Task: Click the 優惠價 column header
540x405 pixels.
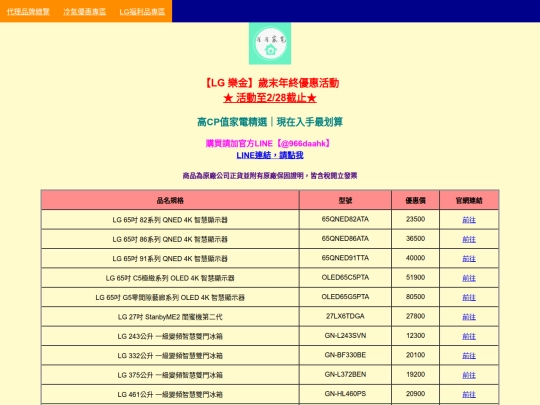Action: (x=415, y=200)
